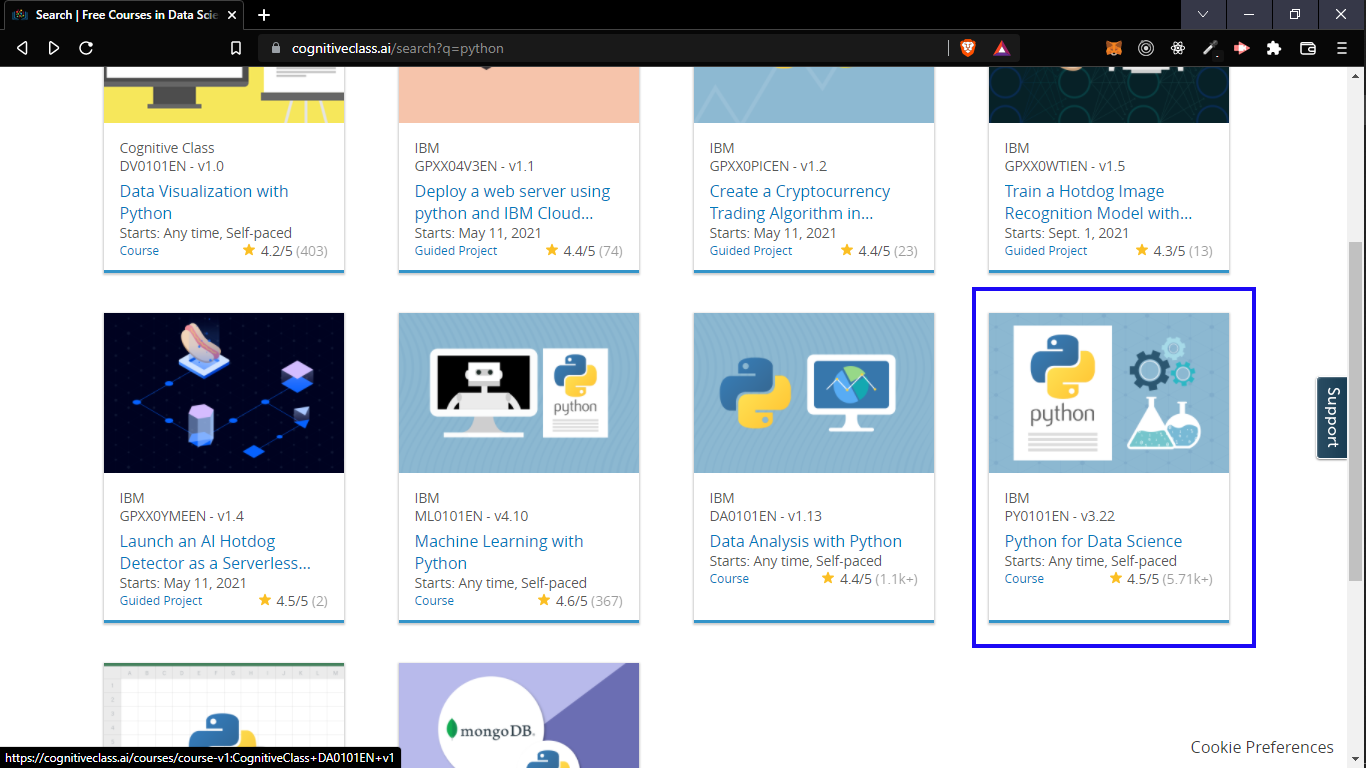Focus the address bar showing cognitiveclass.ai
The image size is (1366, 768).
coord(600,48)
